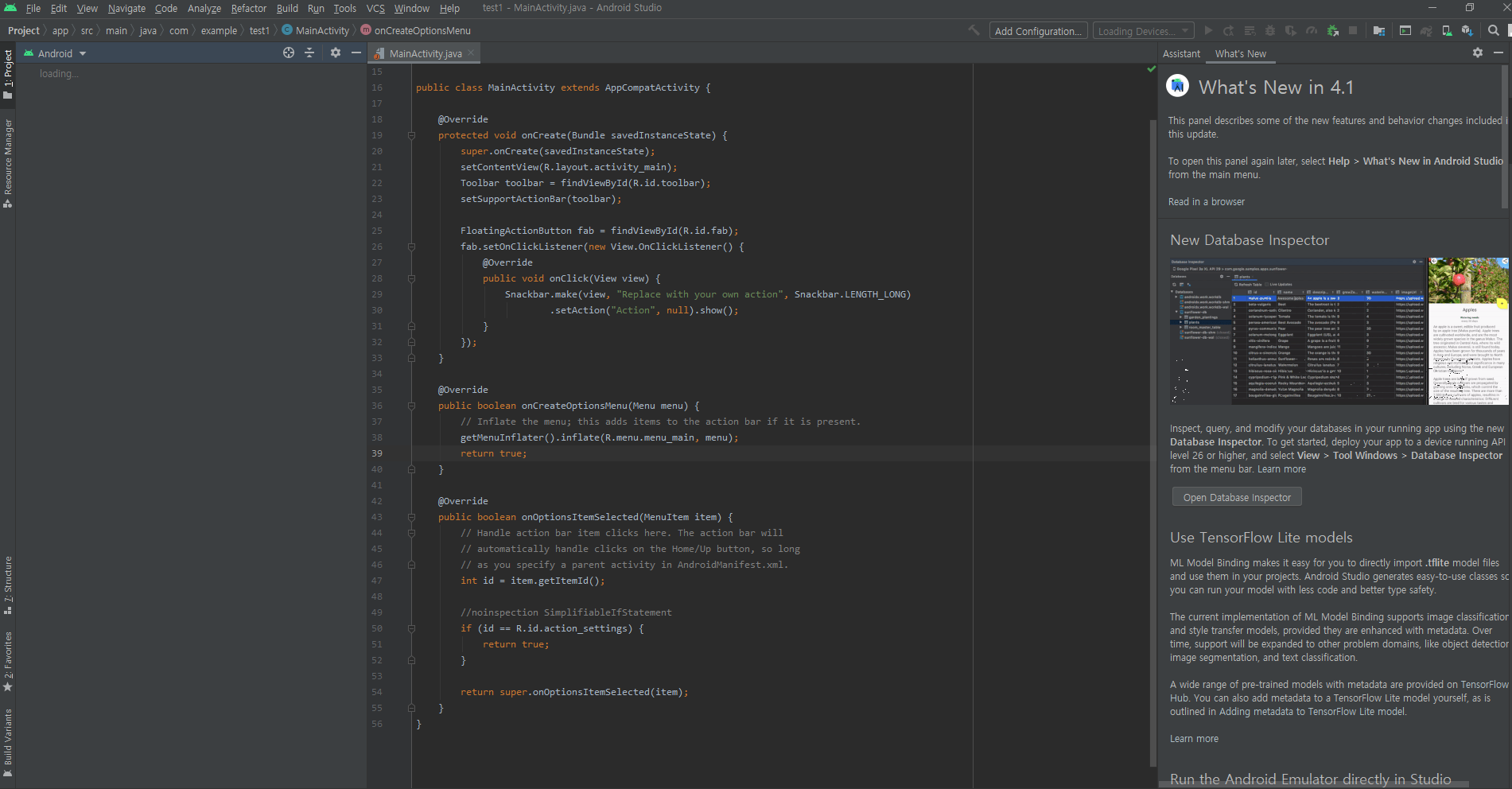Click the Sync Project with Gradle Files icon
The image size is (1512, 789).
pyautogui.click(x=1426, y=30)
